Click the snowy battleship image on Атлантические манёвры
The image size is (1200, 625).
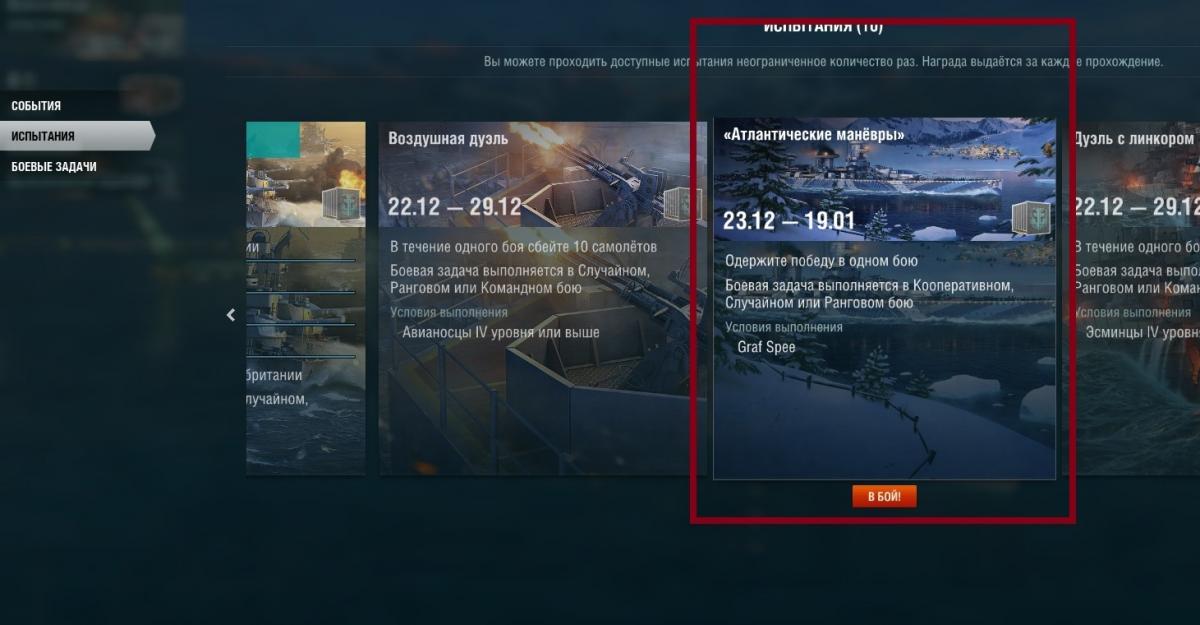pos(884,180)
